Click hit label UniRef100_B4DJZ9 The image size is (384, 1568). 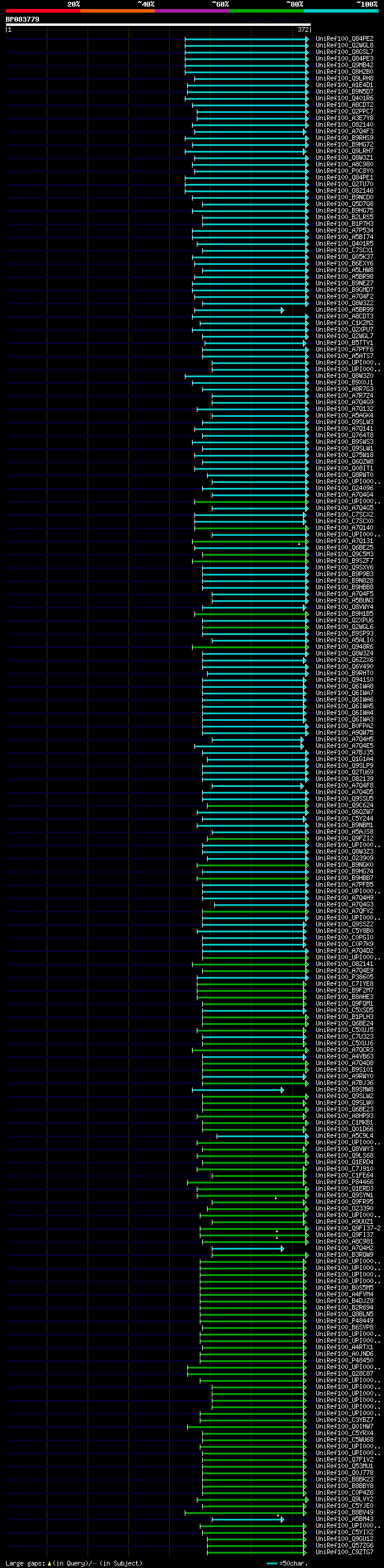[x=344, y=1302]
